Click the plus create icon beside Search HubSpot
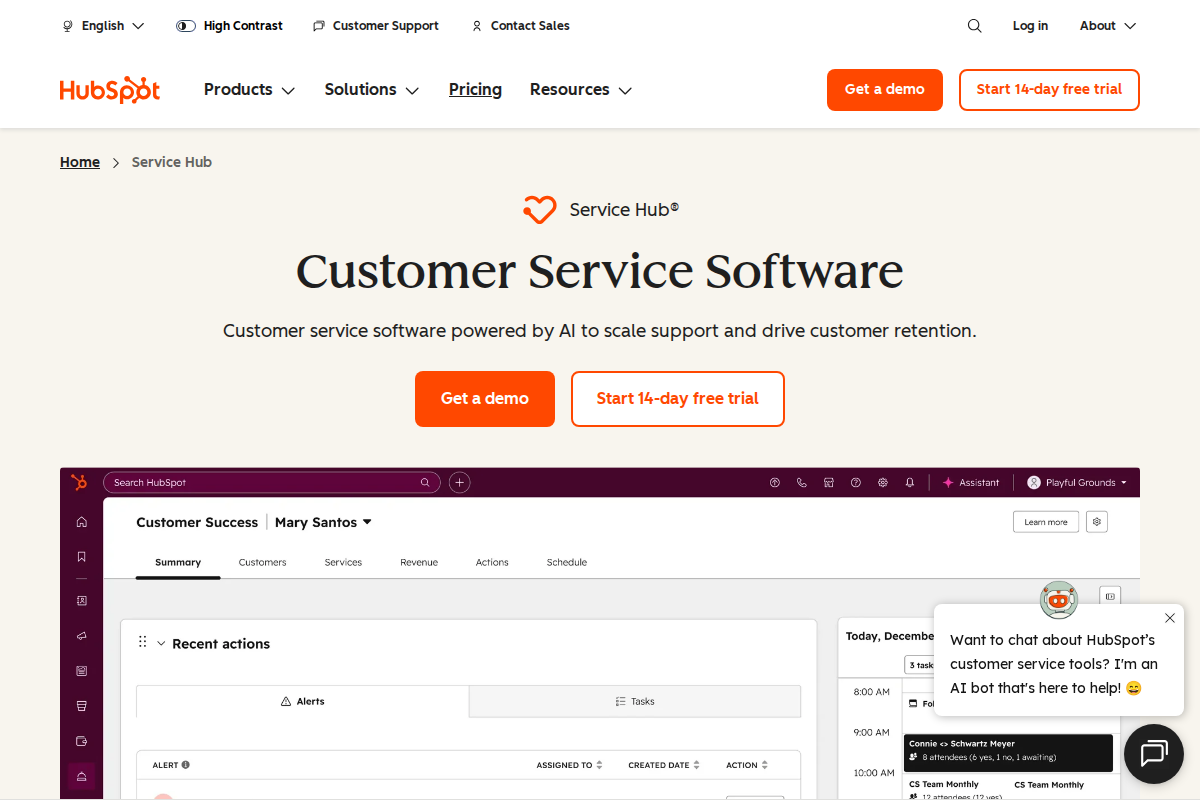This screenshot has height=800, width=1200. pos(459,482)
